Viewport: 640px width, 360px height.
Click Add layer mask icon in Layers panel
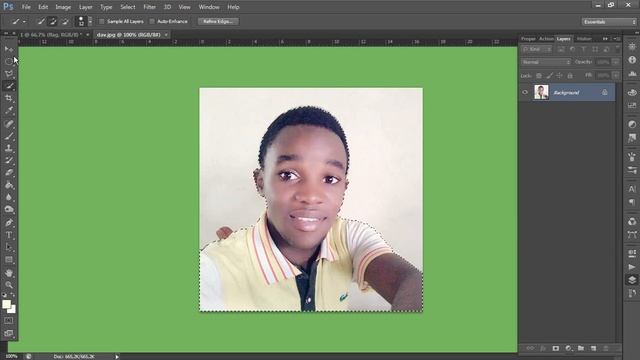pyautogui.click(x=556, y=348)
